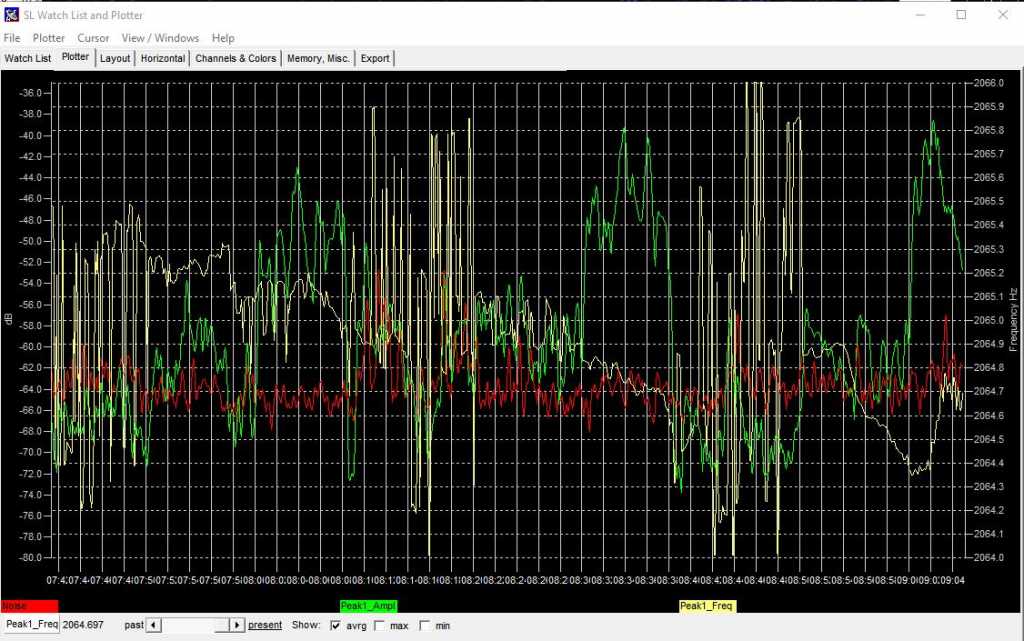
Task: Close the SL Watch List window
Action: coord(1003,14)
